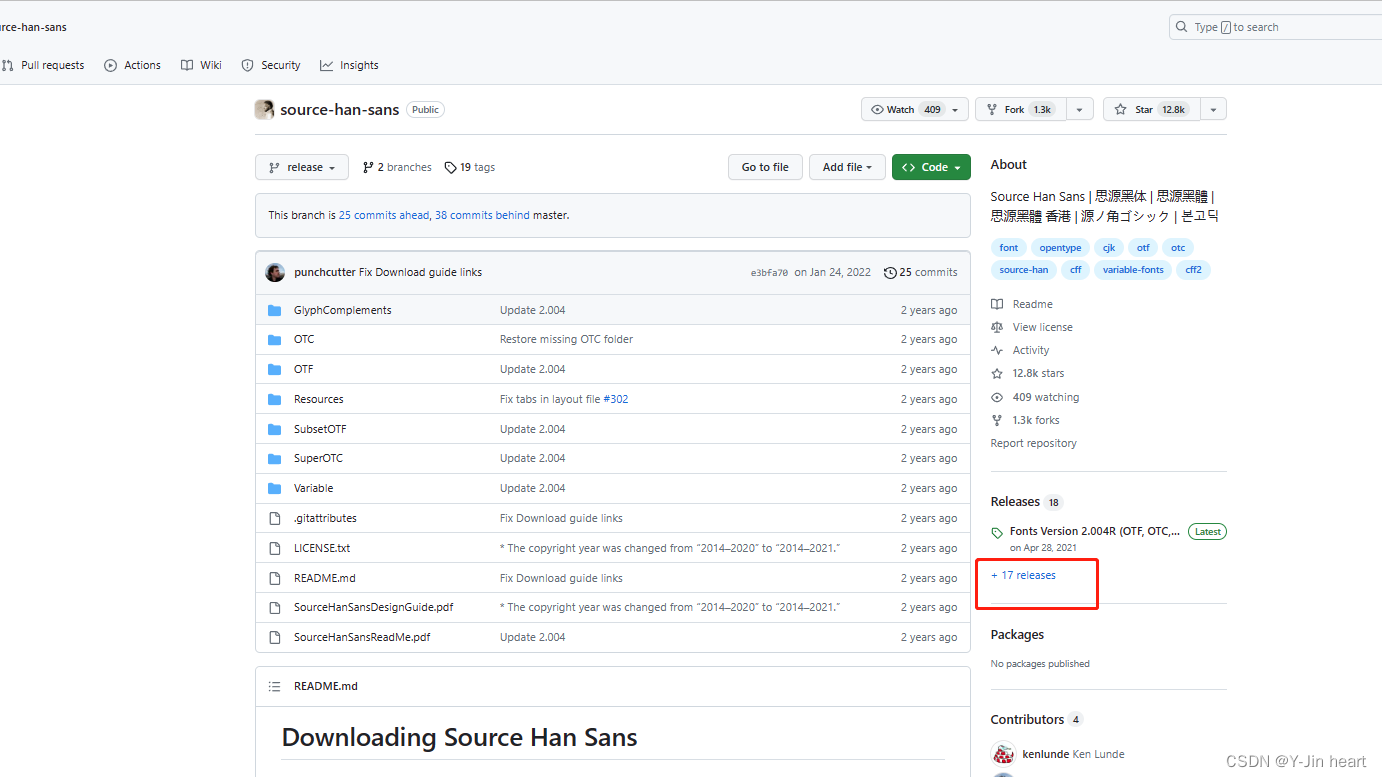The image size is (1382, 777).
Task: Click the Readme book icon in About
Action: point(997,304)
